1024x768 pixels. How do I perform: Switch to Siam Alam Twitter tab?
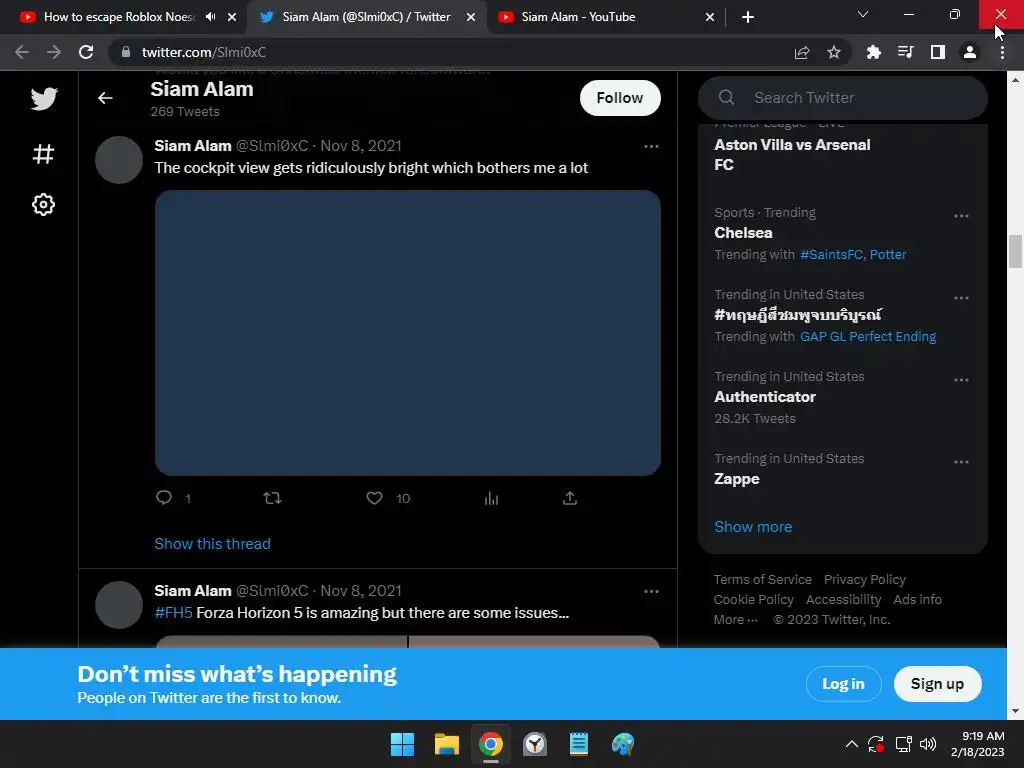click(366, 17)
